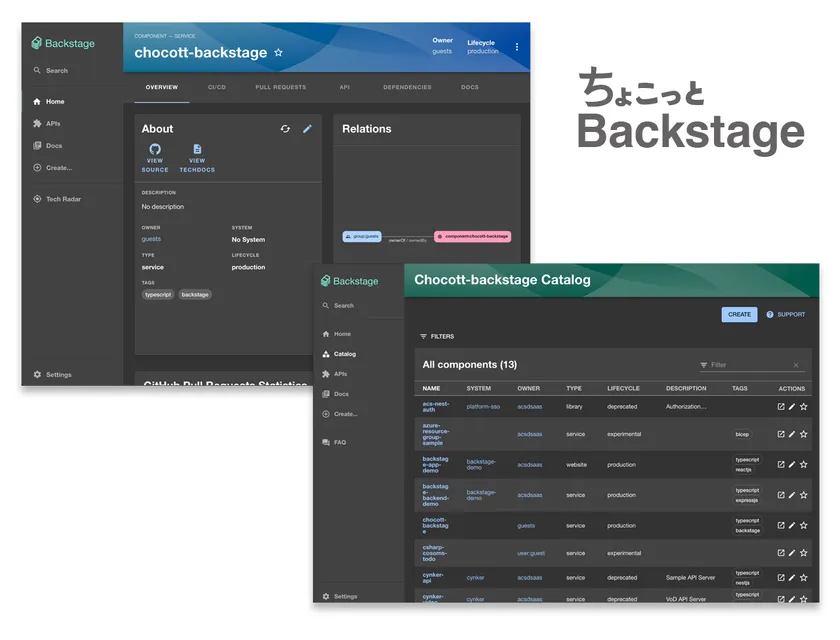840x640 pixels.
Task: Open Tech Radar in the sidebar
Action: 62,199
